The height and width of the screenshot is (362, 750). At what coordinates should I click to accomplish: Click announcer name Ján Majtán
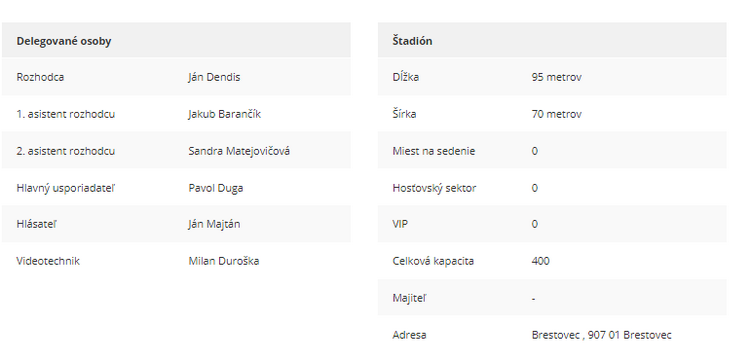tap(214, 224)
